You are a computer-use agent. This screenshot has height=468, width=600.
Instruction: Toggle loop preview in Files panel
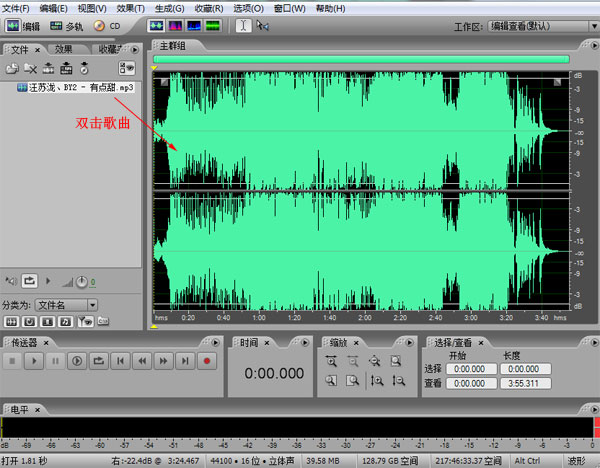click(x=29, y=281)
